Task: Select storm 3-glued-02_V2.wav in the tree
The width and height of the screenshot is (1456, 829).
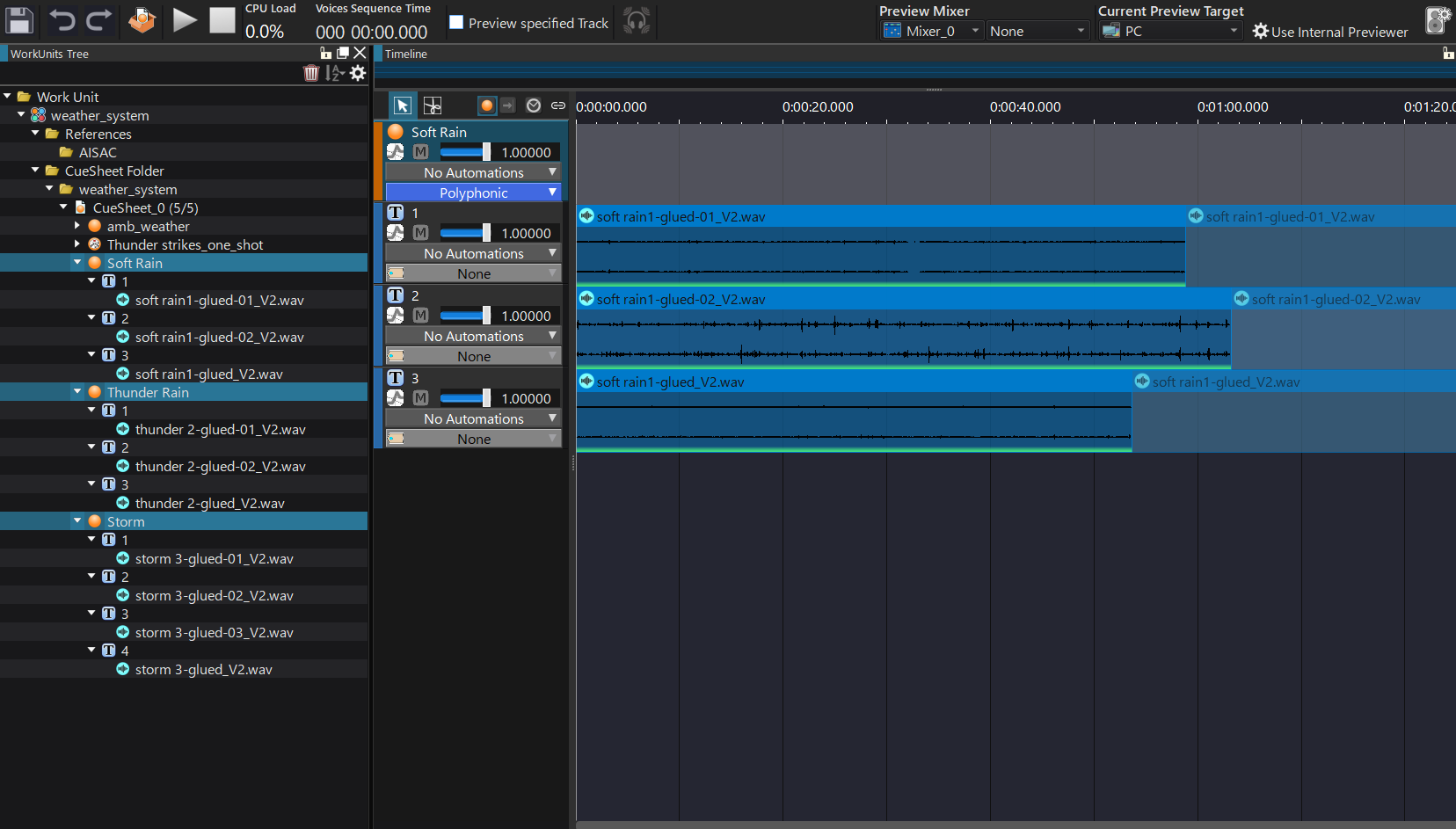Action: [214, 595]
